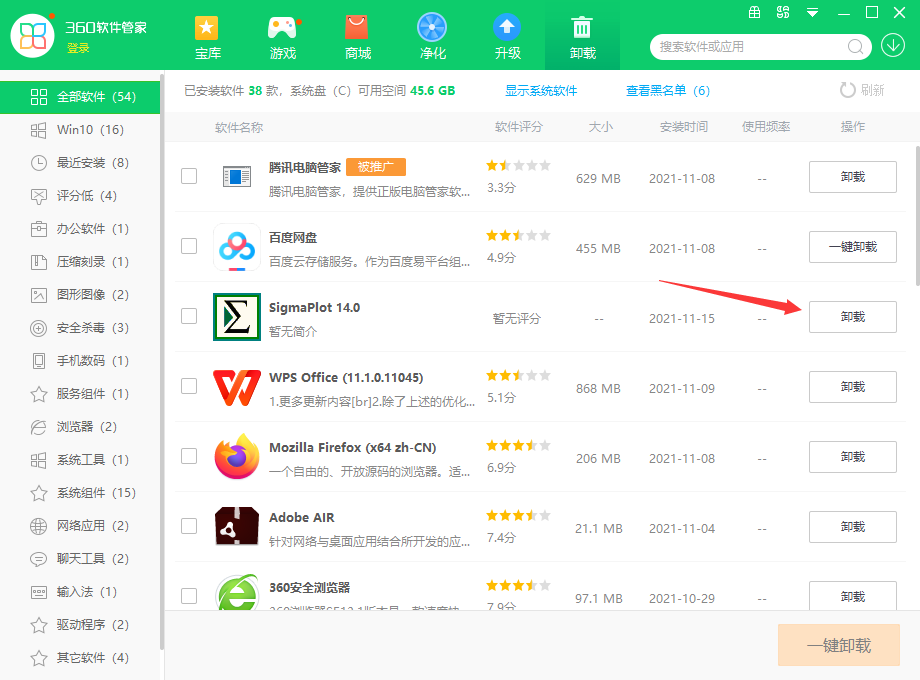This screenshot has width=920, height=680.
Task: Click the SigmaPlot sigma icon
Action: tap(236, 317)
